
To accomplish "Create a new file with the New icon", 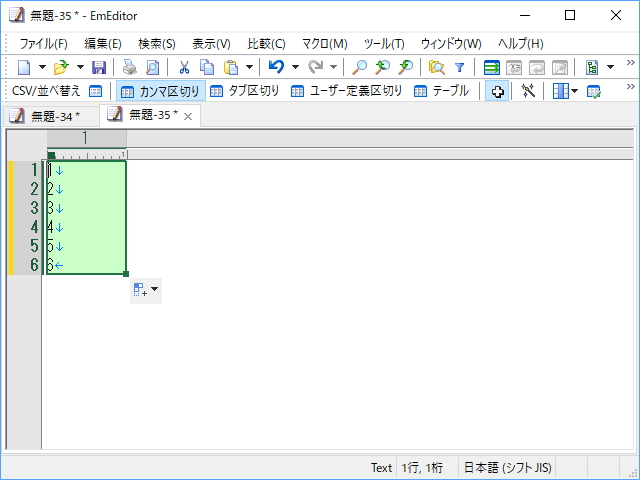I will (24, 67).
